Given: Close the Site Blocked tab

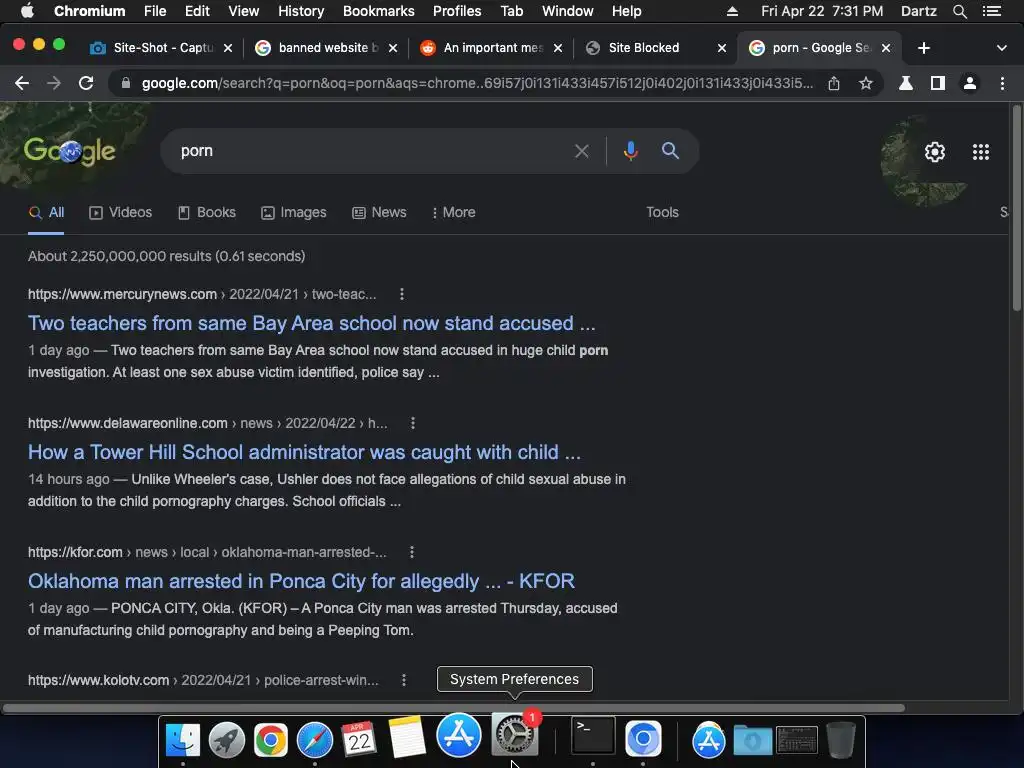Looking at the screenshot, I should (x=722, y=48).
